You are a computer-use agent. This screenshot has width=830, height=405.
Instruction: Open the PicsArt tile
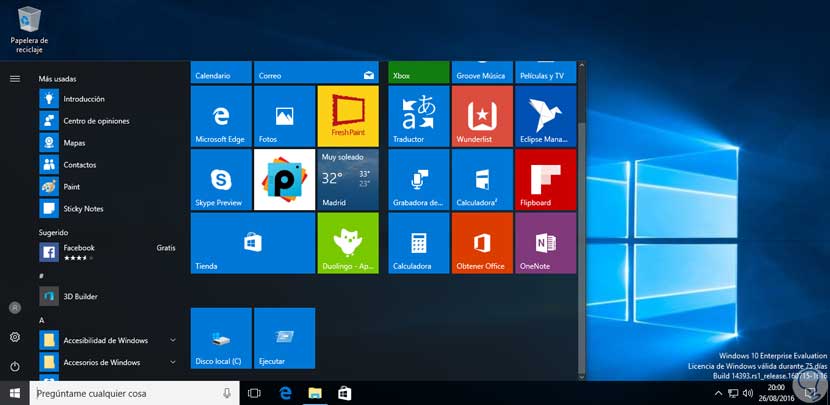pyautogui.click(x=284, y=179)
